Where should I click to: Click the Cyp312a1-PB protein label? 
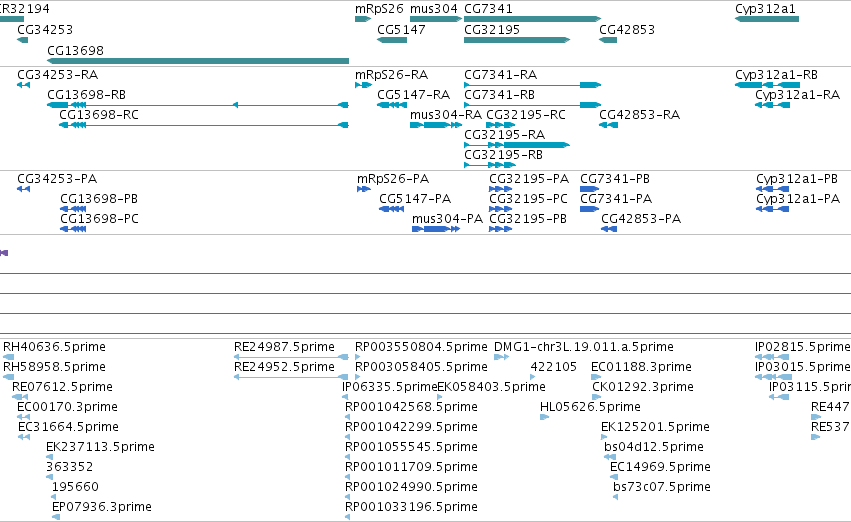tap(797, 179)
